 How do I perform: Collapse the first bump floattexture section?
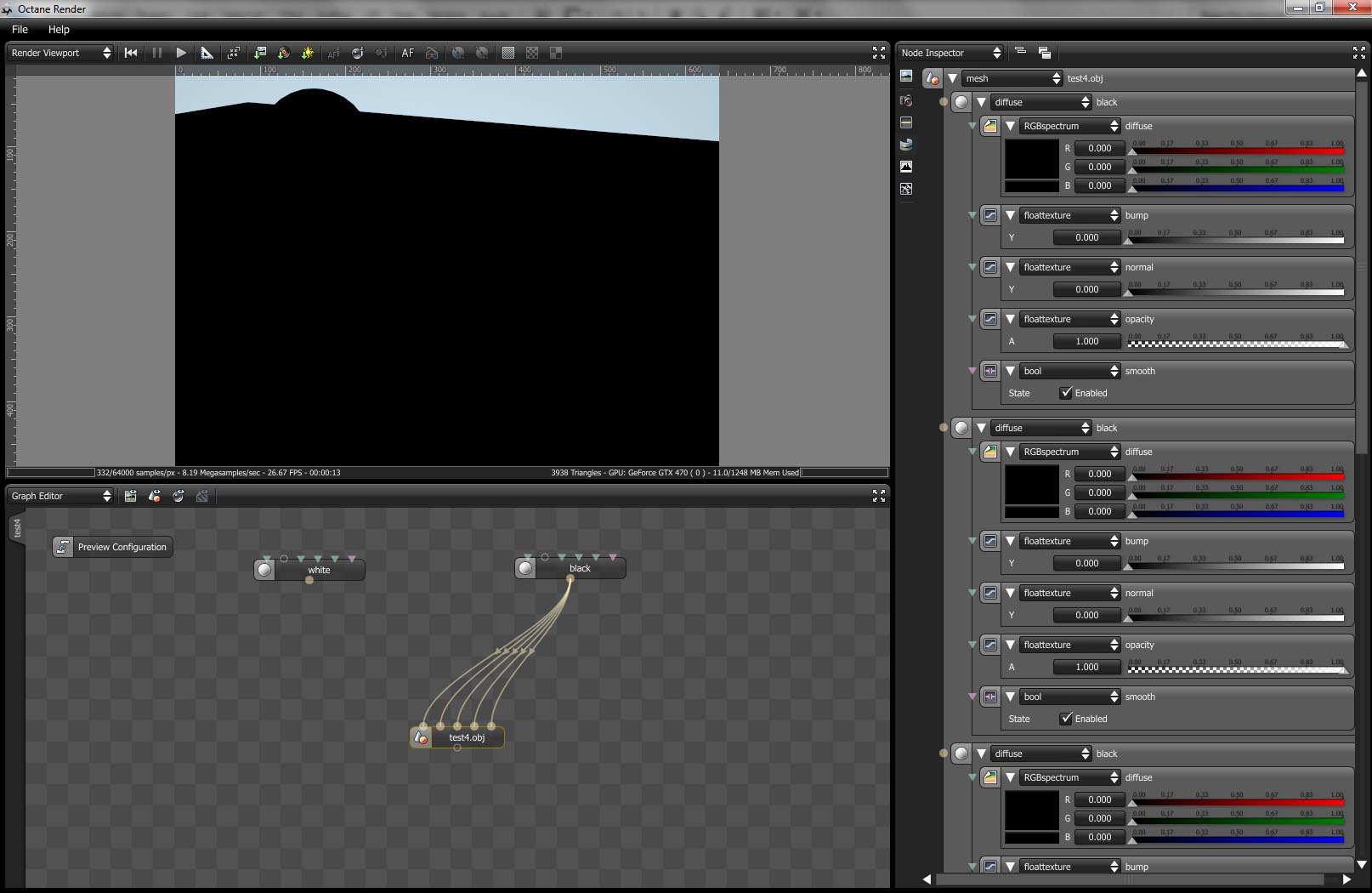pos(1011,215)
